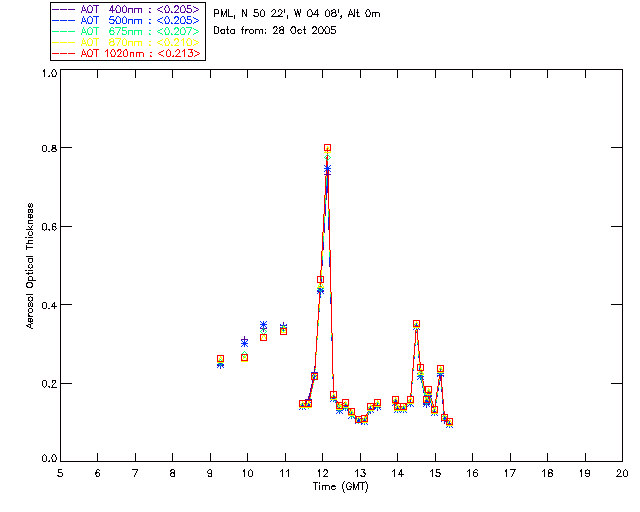
Task: Click the y-axis tick label 0.0
Action: [49, 459]
